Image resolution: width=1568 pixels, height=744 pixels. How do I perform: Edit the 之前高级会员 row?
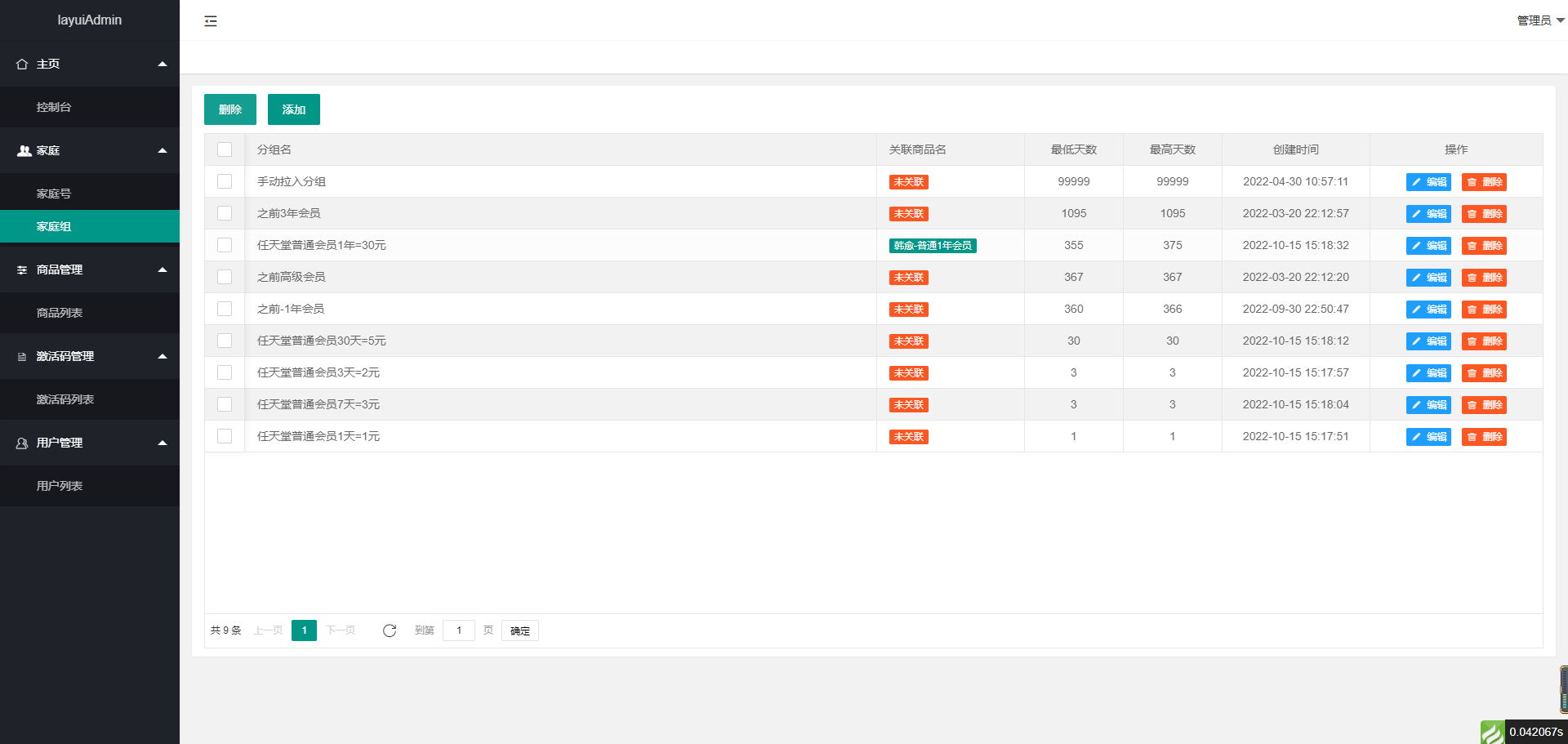[x=1428, y=278]
